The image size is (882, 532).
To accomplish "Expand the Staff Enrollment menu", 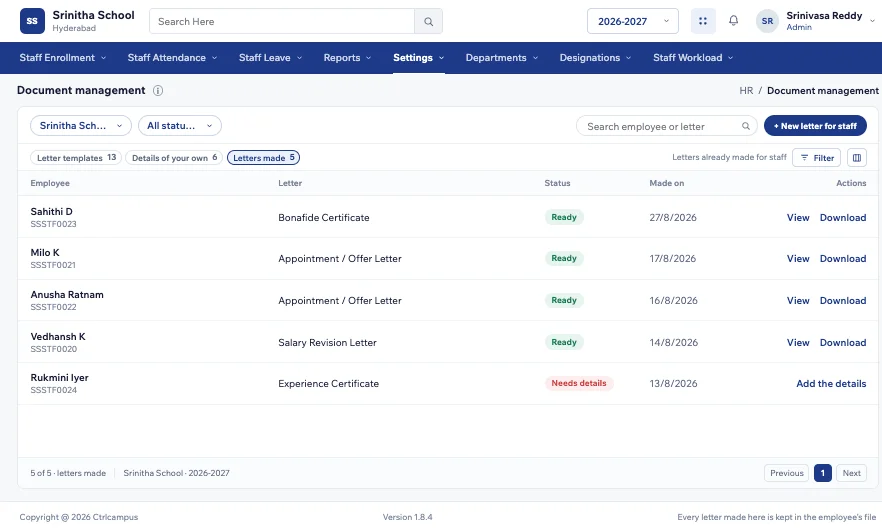I will click(x=63, y=57).
